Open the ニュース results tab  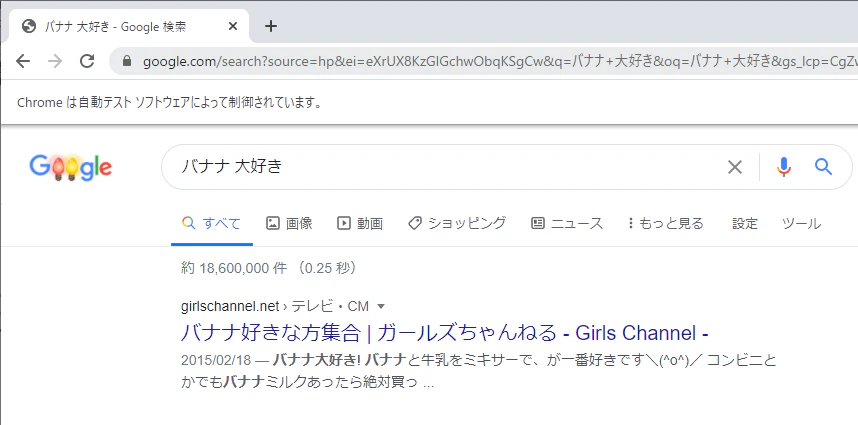(x=567, y=223)
